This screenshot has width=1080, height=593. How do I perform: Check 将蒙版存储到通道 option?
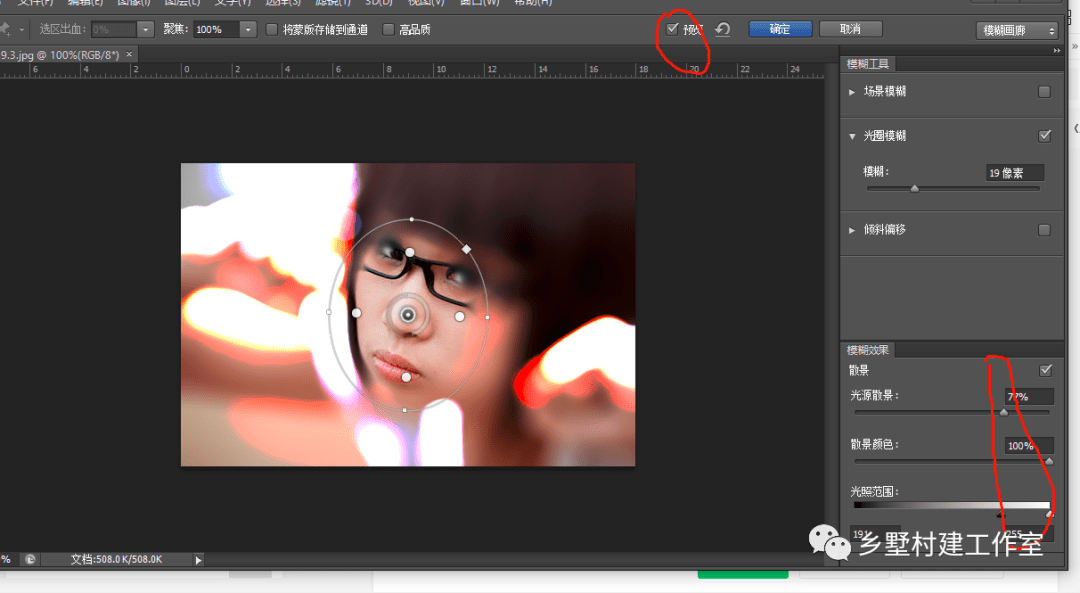(x=272, y=30)
